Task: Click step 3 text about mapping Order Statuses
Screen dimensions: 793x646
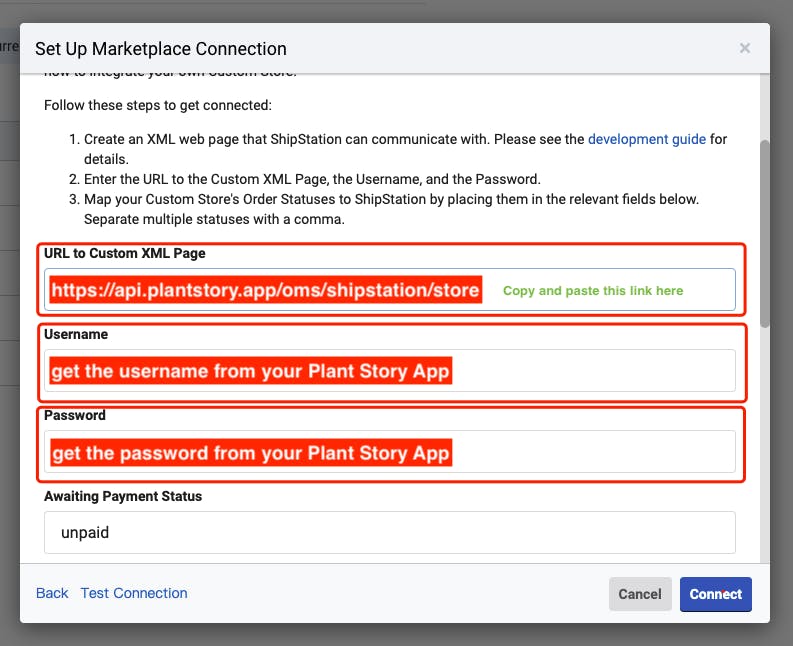Action: (391, 209)
